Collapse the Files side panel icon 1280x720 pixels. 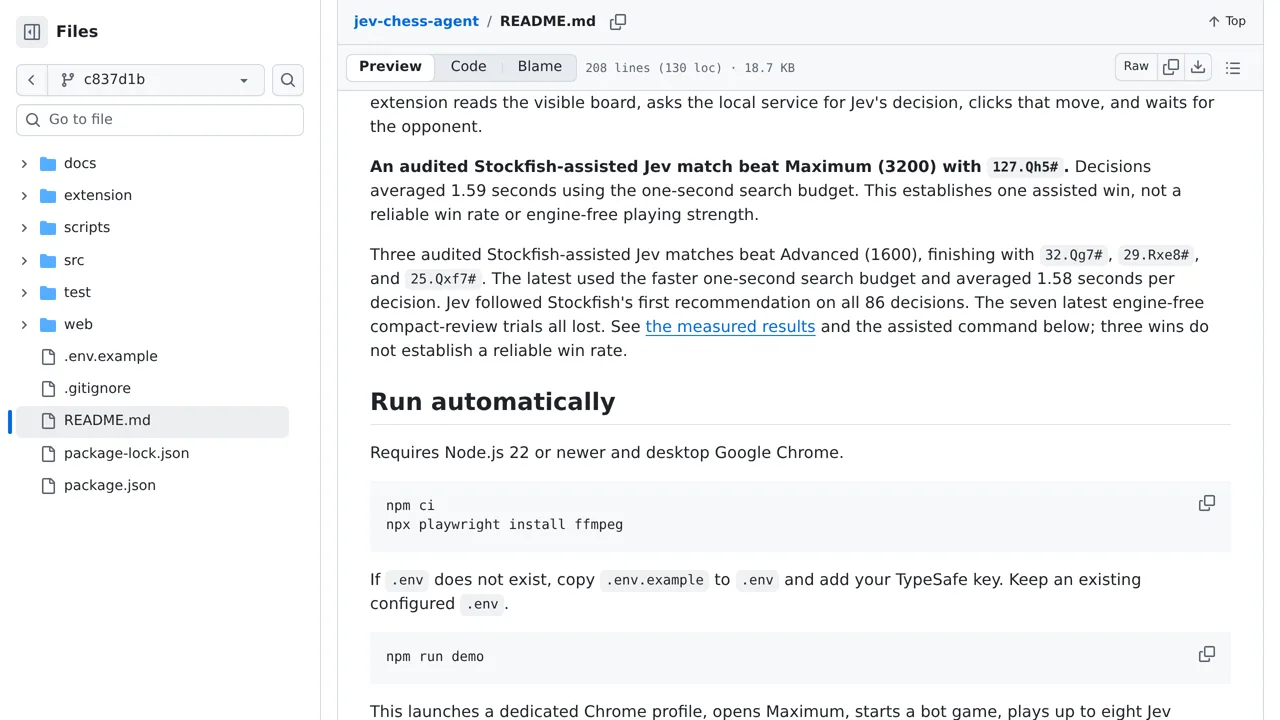pyautogui.click(x=32, y=32)
